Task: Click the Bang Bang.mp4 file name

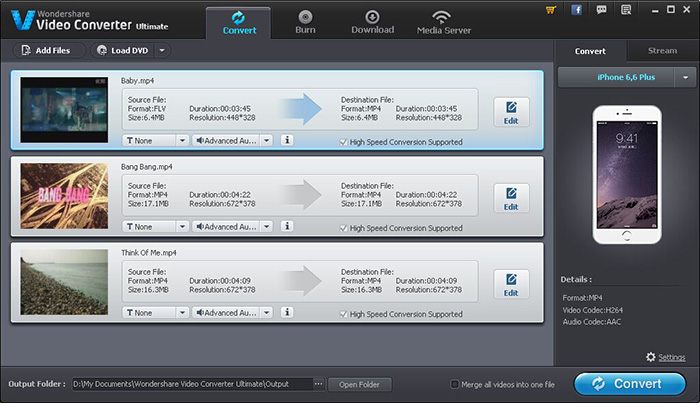Action: 146,167
